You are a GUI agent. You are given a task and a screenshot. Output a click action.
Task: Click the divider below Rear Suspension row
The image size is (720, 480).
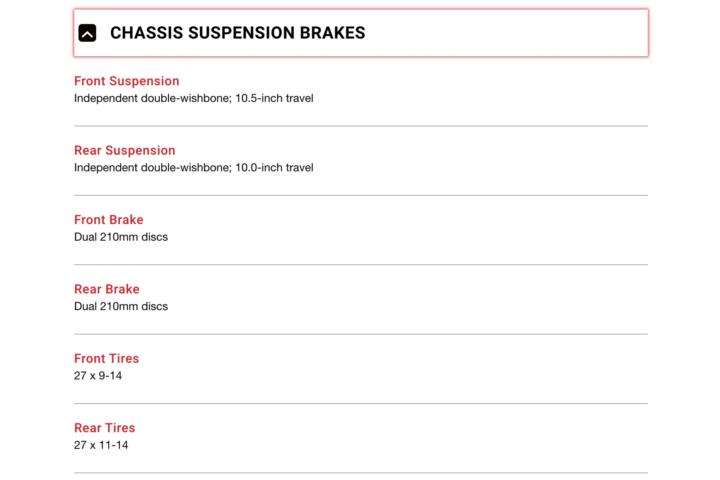click(x=361, y=195)
